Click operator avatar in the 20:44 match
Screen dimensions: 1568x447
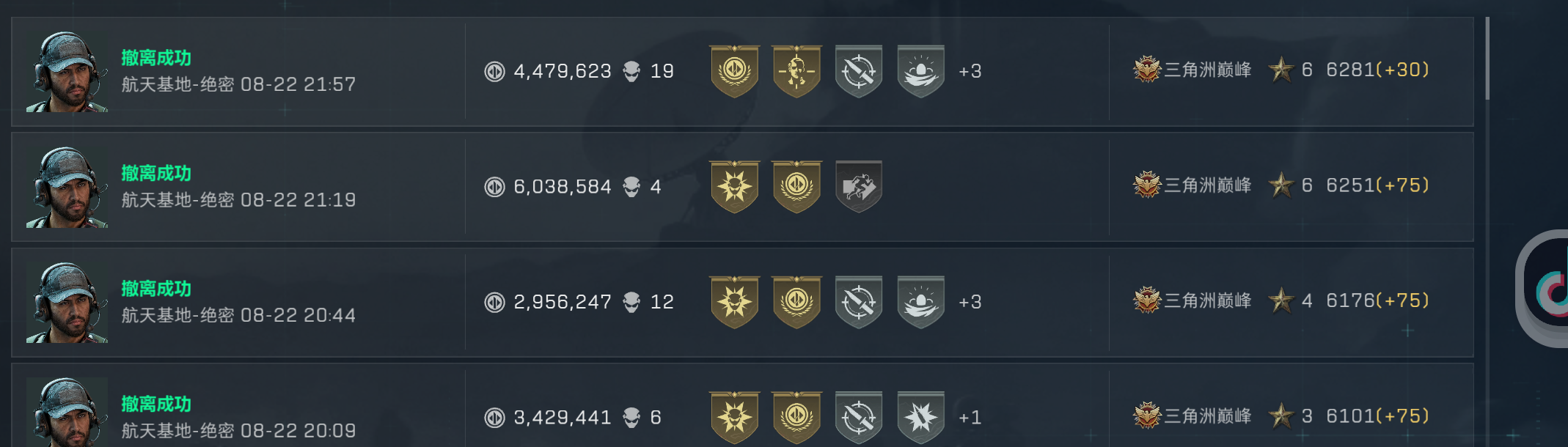coord(67,302)
